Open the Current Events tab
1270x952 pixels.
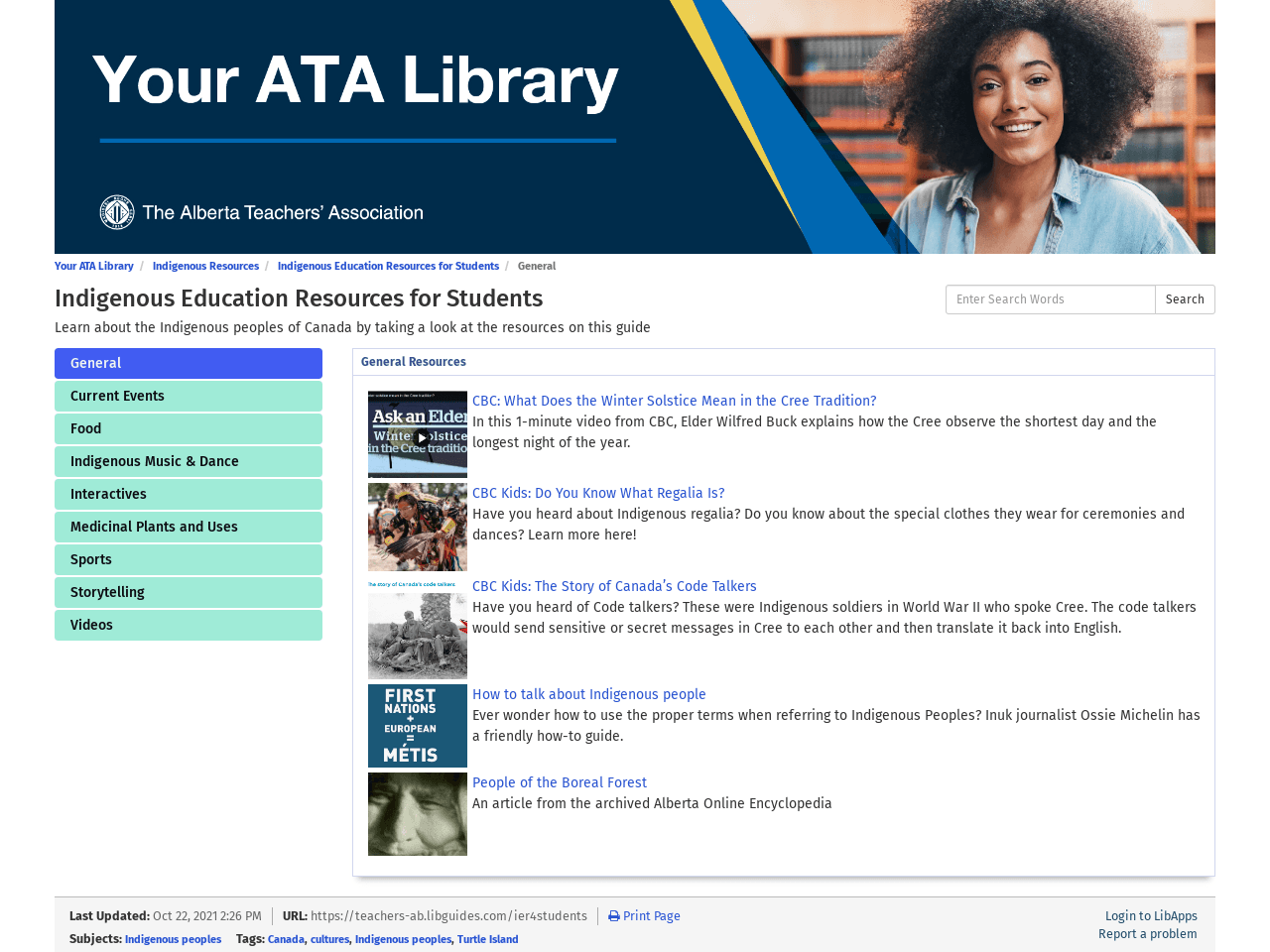[189, 396]
